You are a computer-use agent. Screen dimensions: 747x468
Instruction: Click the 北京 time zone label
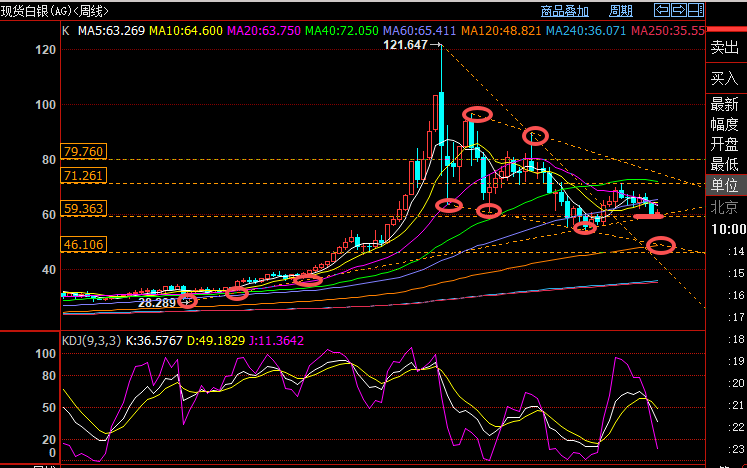coord(725,207)
